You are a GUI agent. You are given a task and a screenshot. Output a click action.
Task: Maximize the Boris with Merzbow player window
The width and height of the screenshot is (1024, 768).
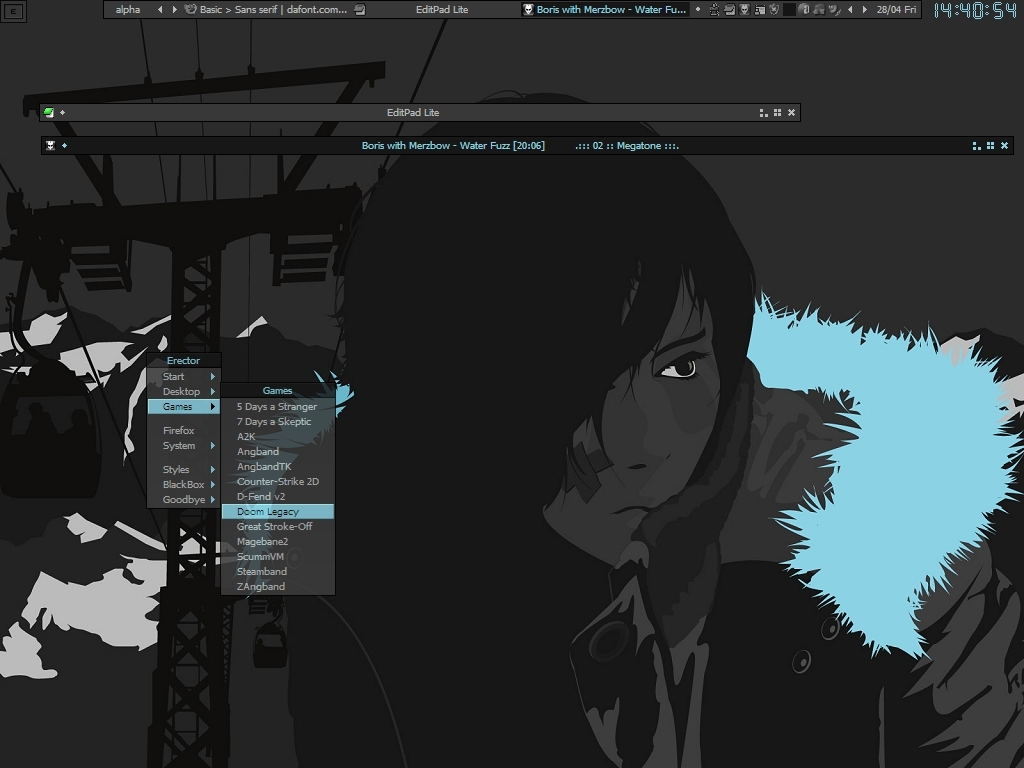pos(991,146)
